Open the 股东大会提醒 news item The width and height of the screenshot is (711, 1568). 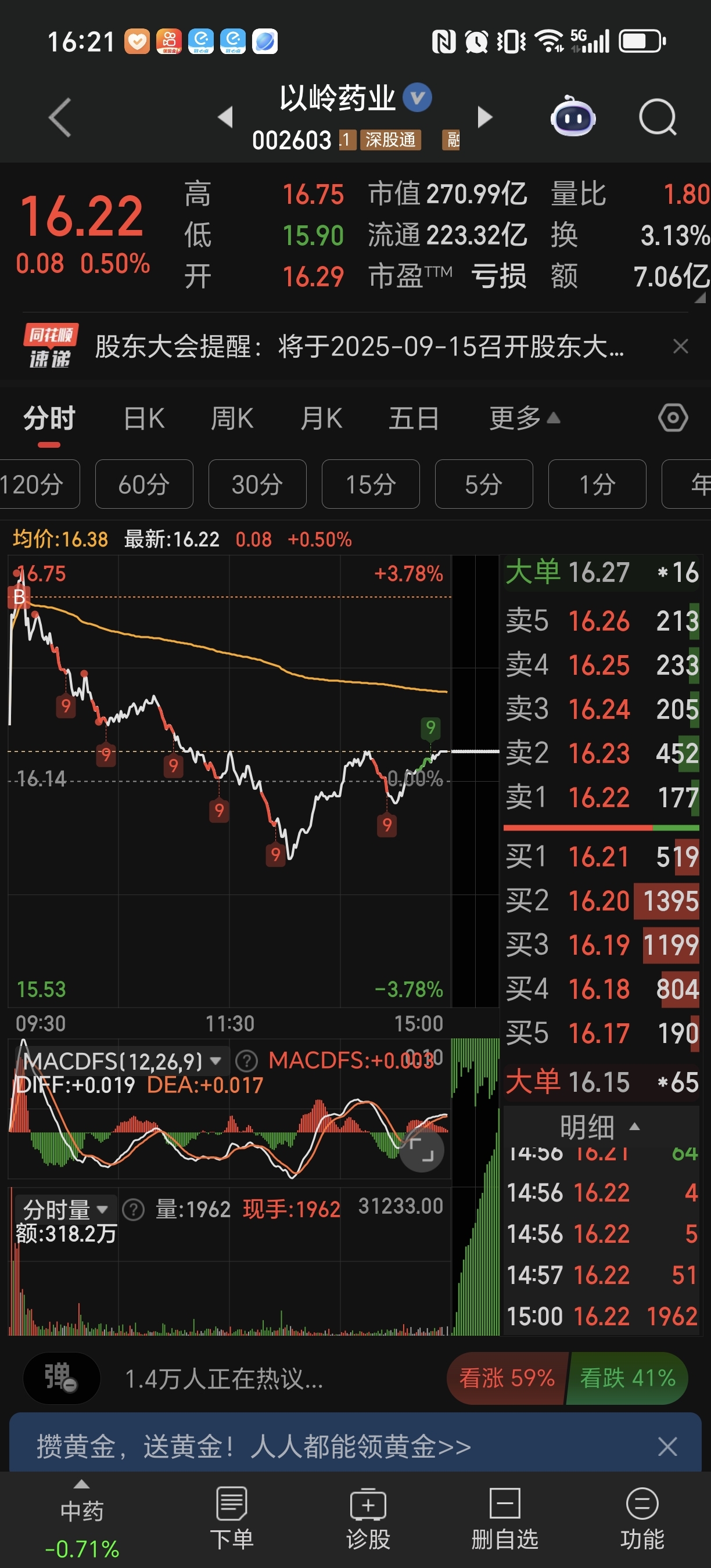359,347
